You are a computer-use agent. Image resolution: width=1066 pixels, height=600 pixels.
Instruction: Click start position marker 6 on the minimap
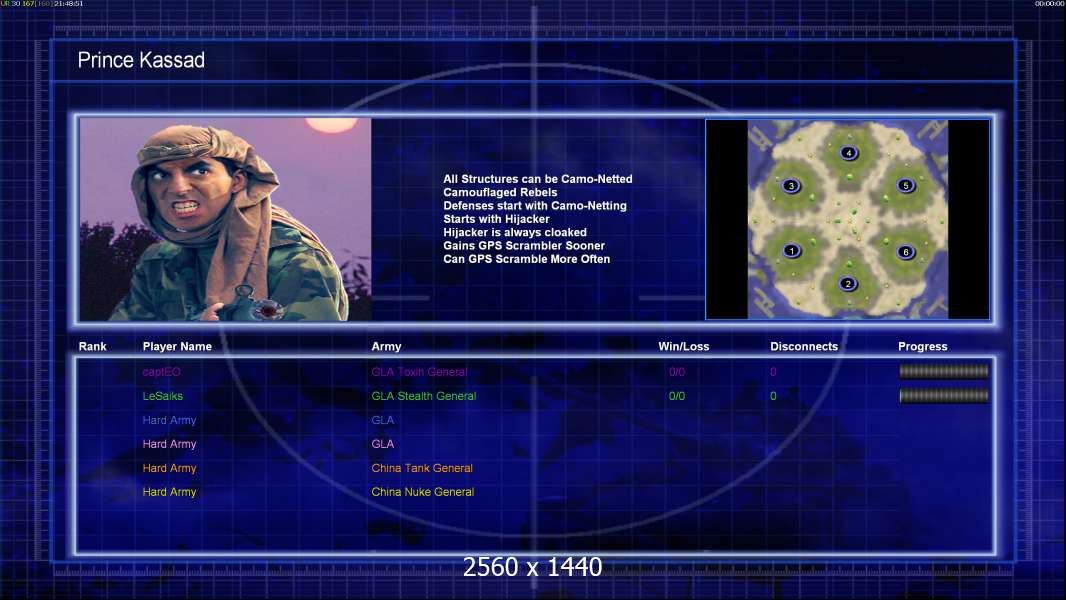pyautogui.click(x=906, y=252)
